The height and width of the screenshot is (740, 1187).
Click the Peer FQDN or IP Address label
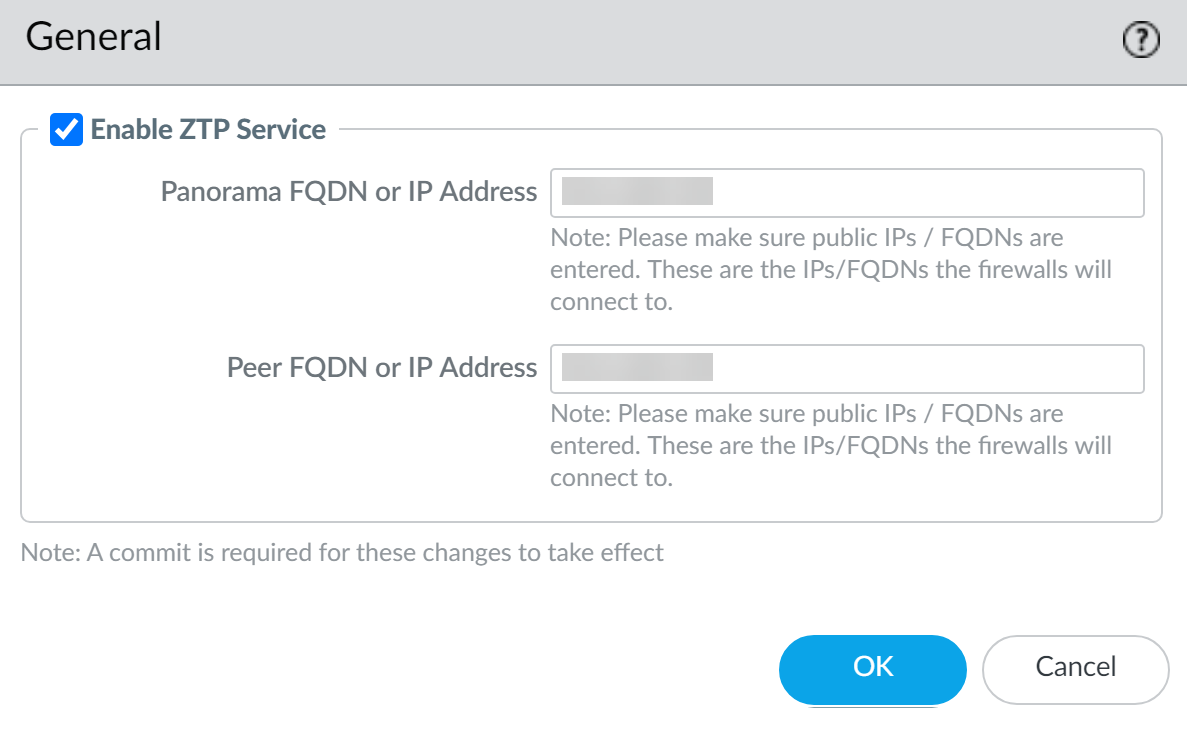pyautogui.click(x=382, y=368)
